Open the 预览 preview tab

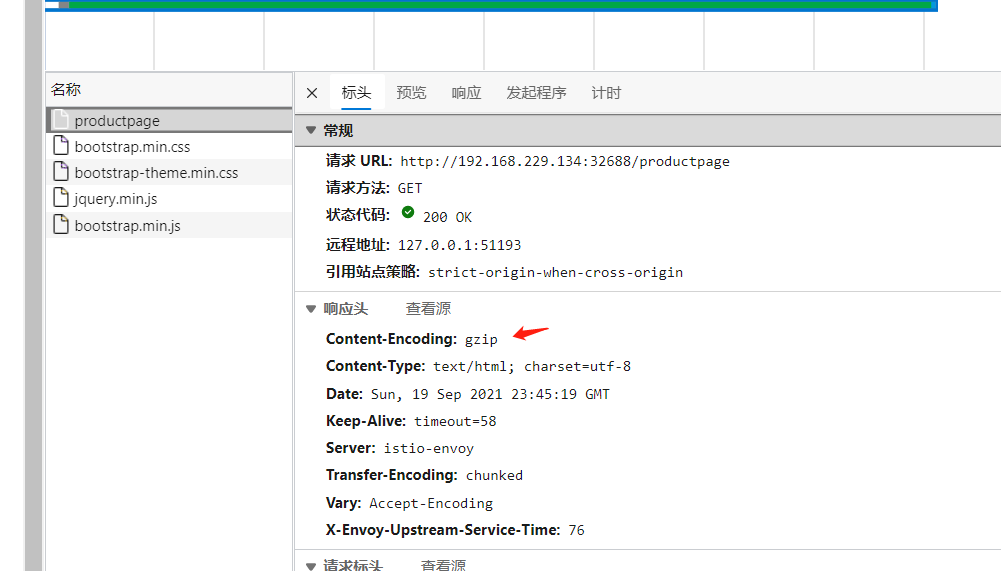pos(411,93)
